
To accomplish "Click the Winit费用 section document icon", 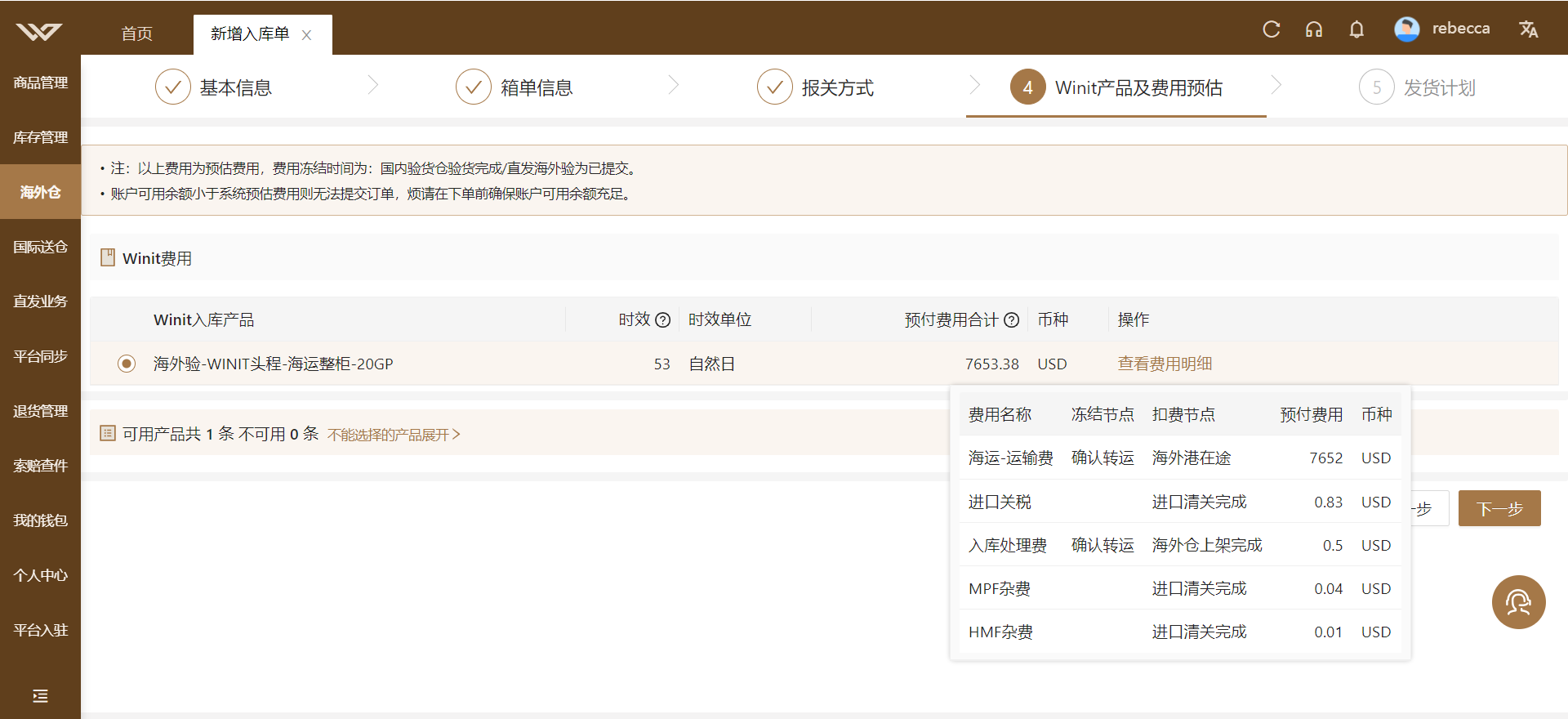I will 108,258.
